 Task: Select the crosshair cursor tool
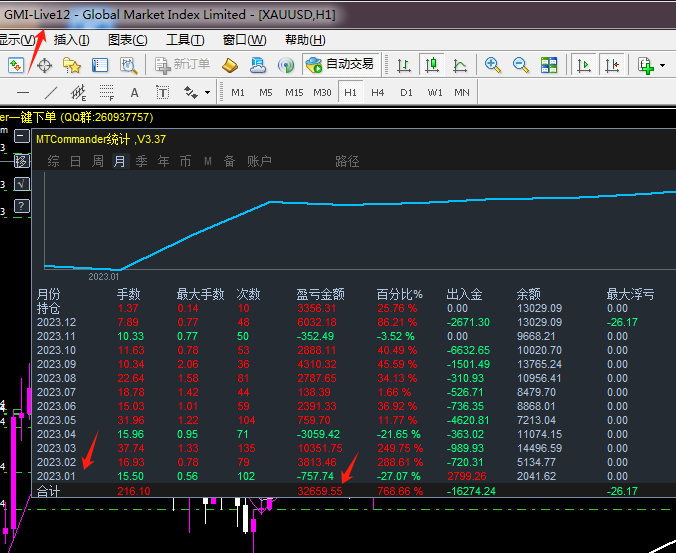pyautogui.click(x=44, y=65)
